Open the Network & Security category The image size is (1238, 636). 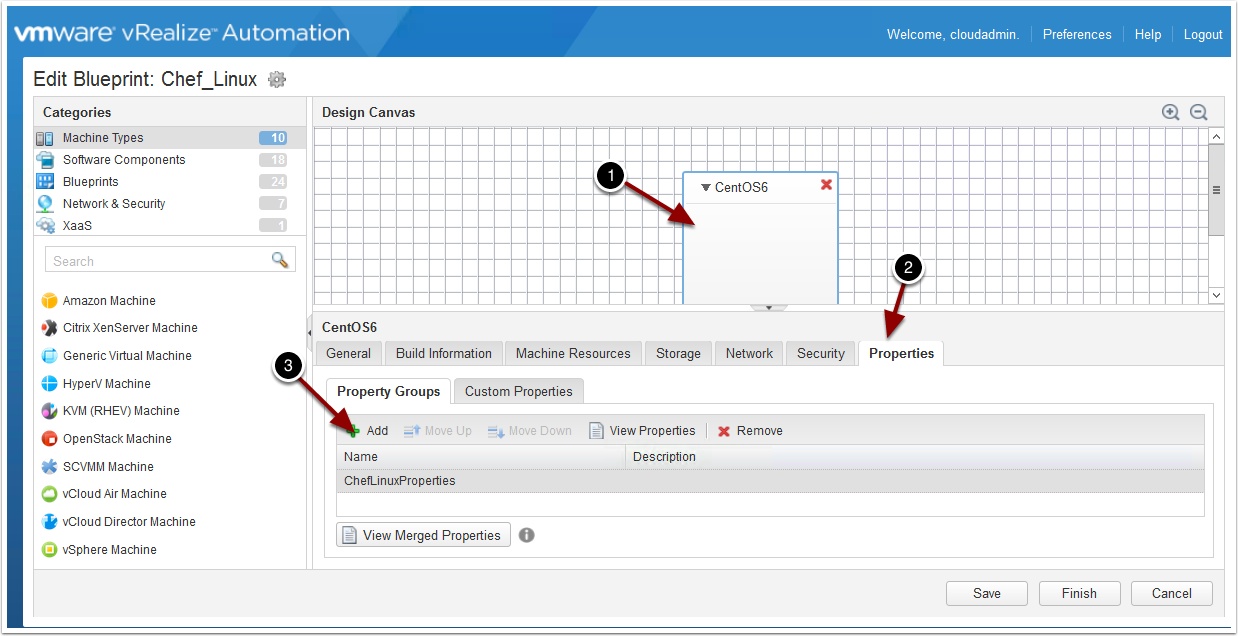[x=170, y=204]
